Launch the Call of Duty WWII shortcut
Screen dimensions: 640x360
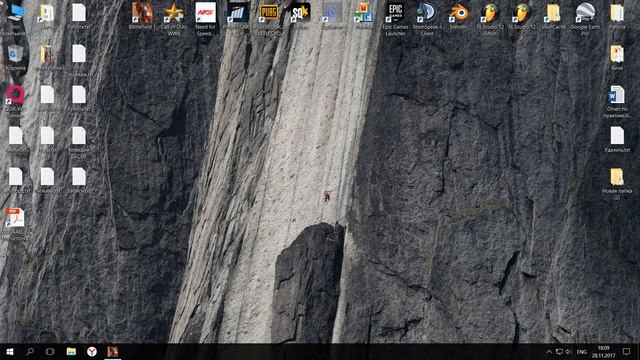click(x=174, y=13)
